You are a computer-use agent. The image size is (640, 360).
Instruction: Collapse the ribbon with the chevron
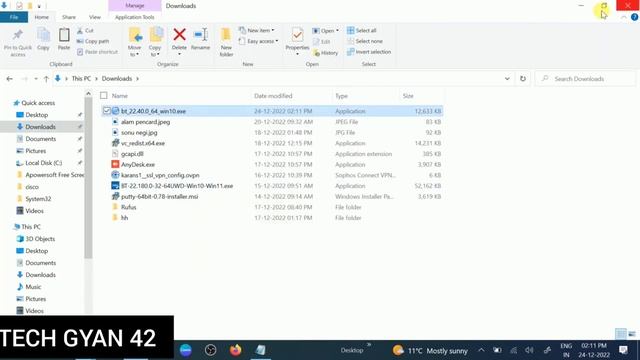[x=624, y=18]
